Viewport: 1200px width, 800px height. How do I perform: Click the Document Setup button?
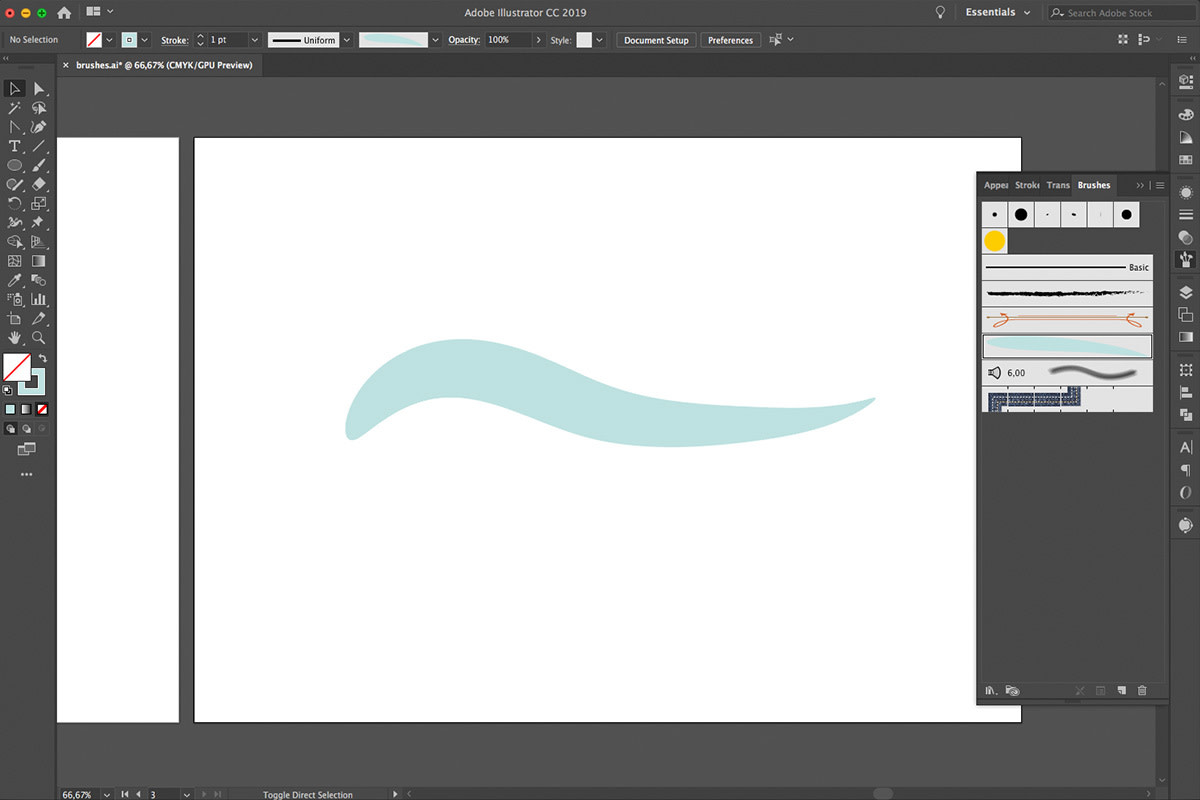click(656, 40)
